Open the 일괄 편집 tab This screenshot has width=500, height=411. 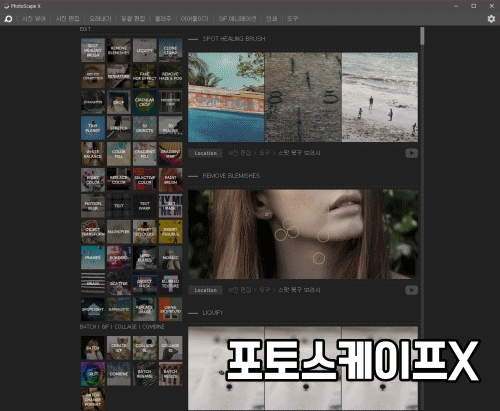point(133,19)
